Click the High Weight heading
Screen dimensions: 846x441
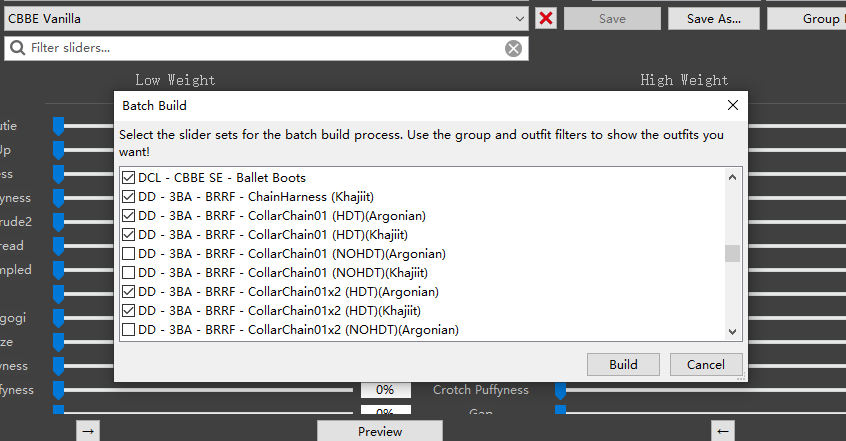click(684, 80)
